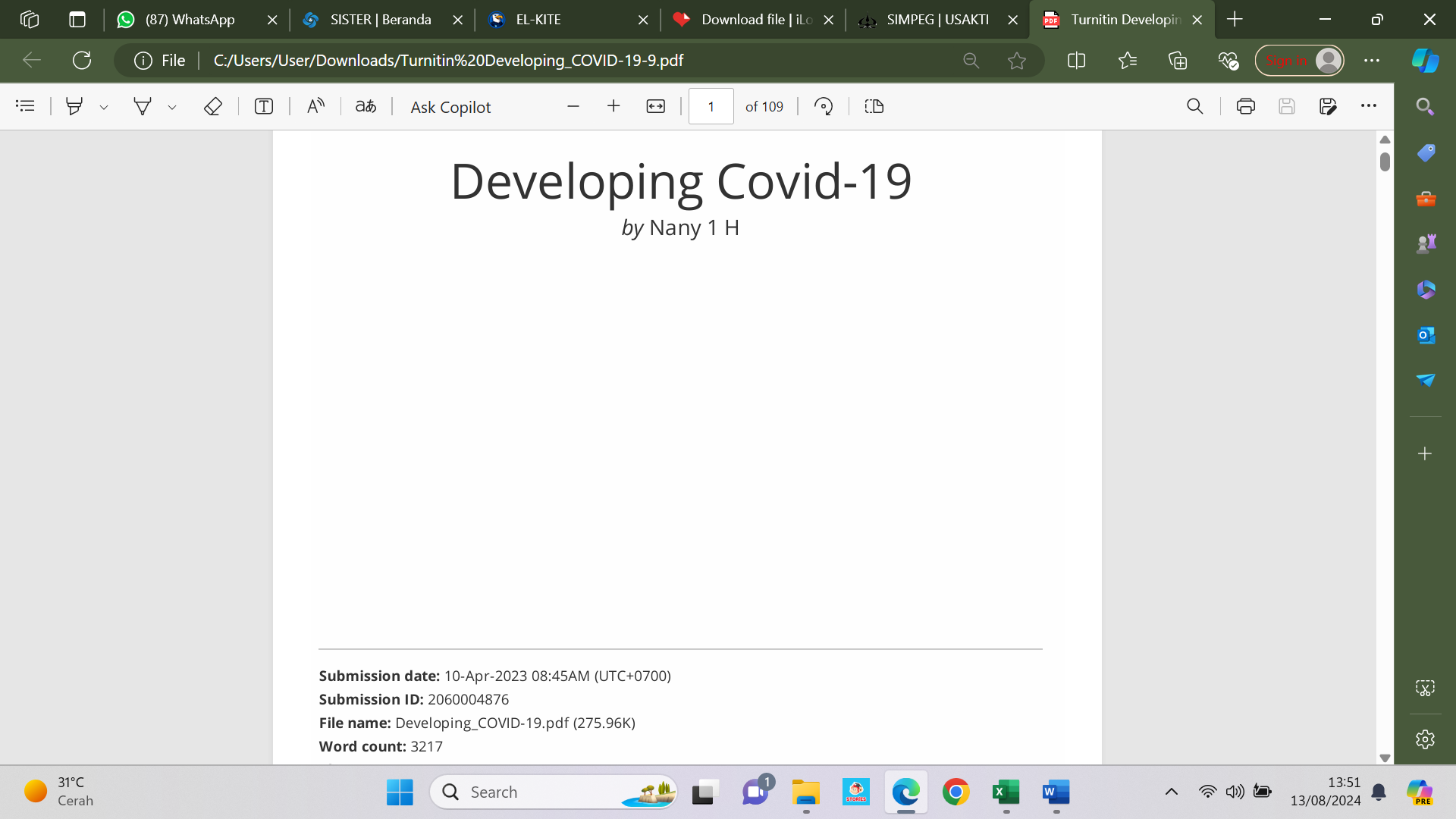
Task: Open the Shopping sidebar icon
Action: (1426, 152)
